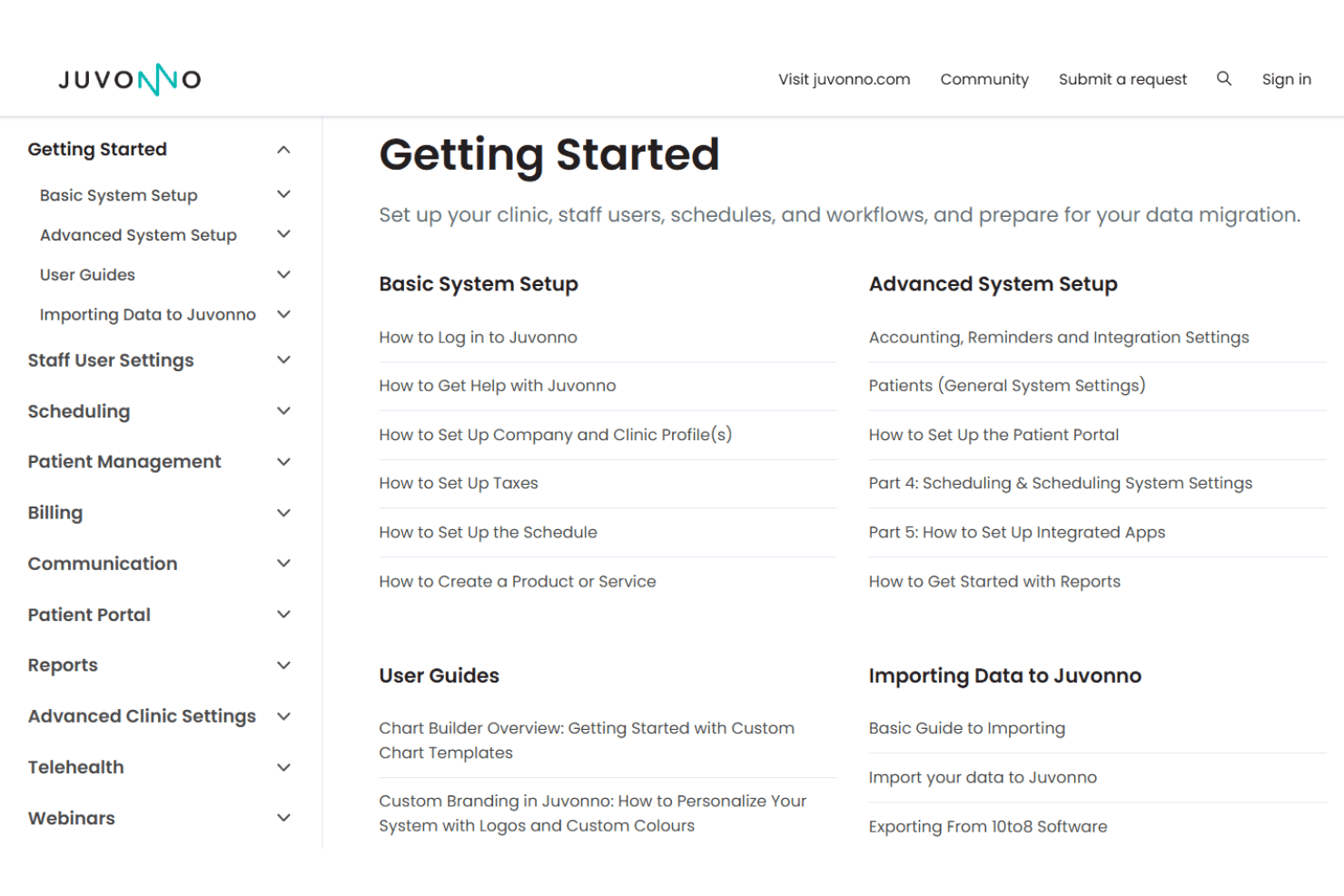Screen dimensions: 1344x896
Task: Expand Patient Management chevron
Action: [x=283, y=461]
